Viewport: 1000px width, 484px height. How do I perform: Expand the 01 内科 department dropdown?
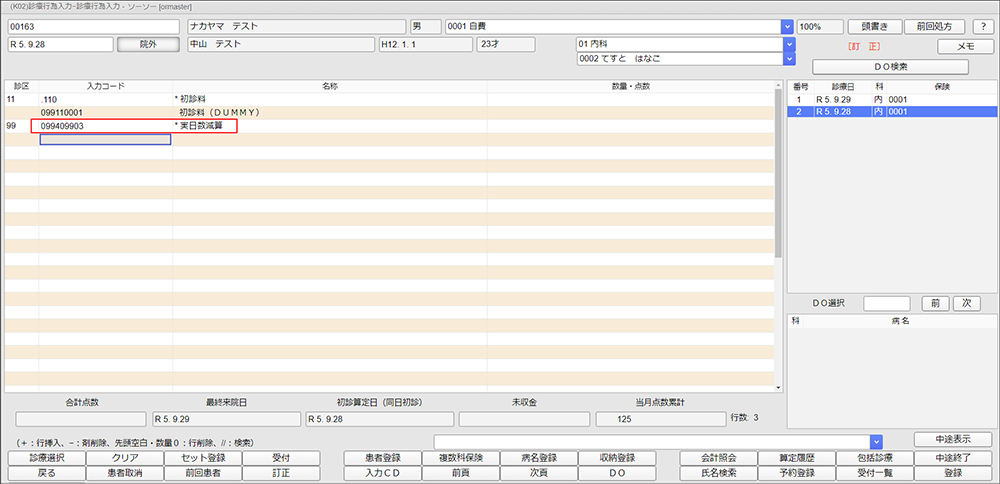click(787, 44)
